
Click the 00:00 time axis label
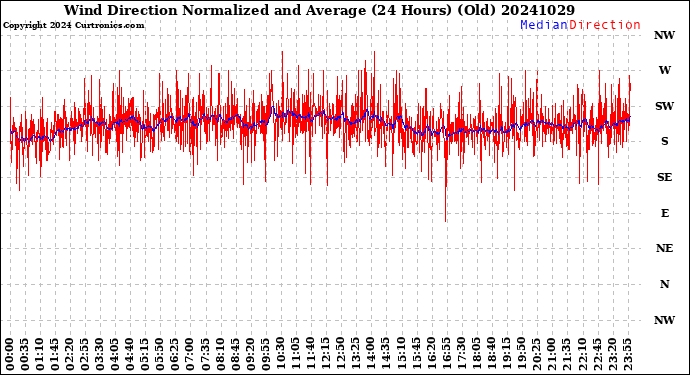[x=10, y=354]
